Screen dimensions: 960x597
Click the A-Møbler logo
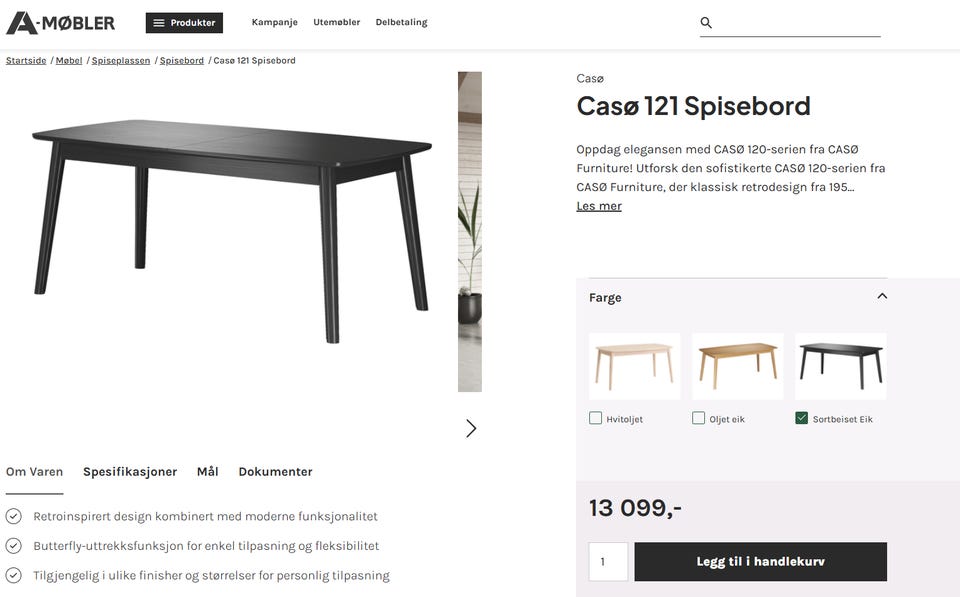pyautogui.click(x=60, y=21)
